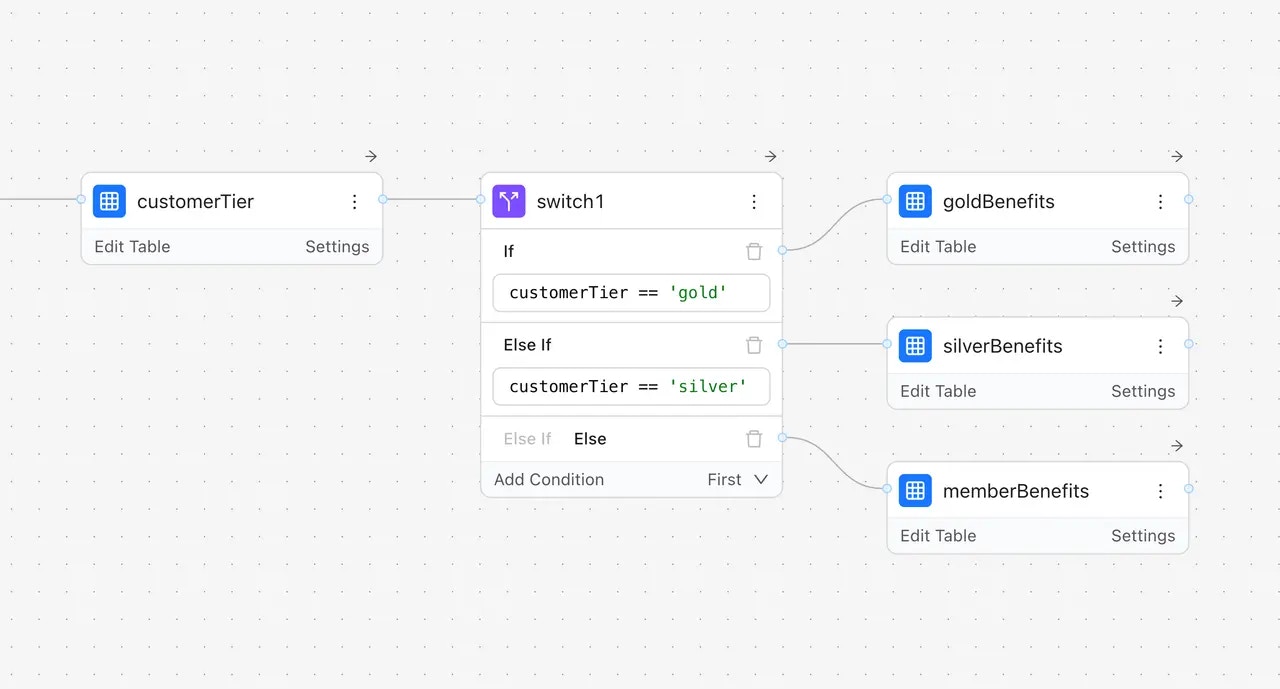The height and width of the screenshot is (689, 1280).
Task: Click Edit Table on goldBenefits node
Action: (938, 246)
